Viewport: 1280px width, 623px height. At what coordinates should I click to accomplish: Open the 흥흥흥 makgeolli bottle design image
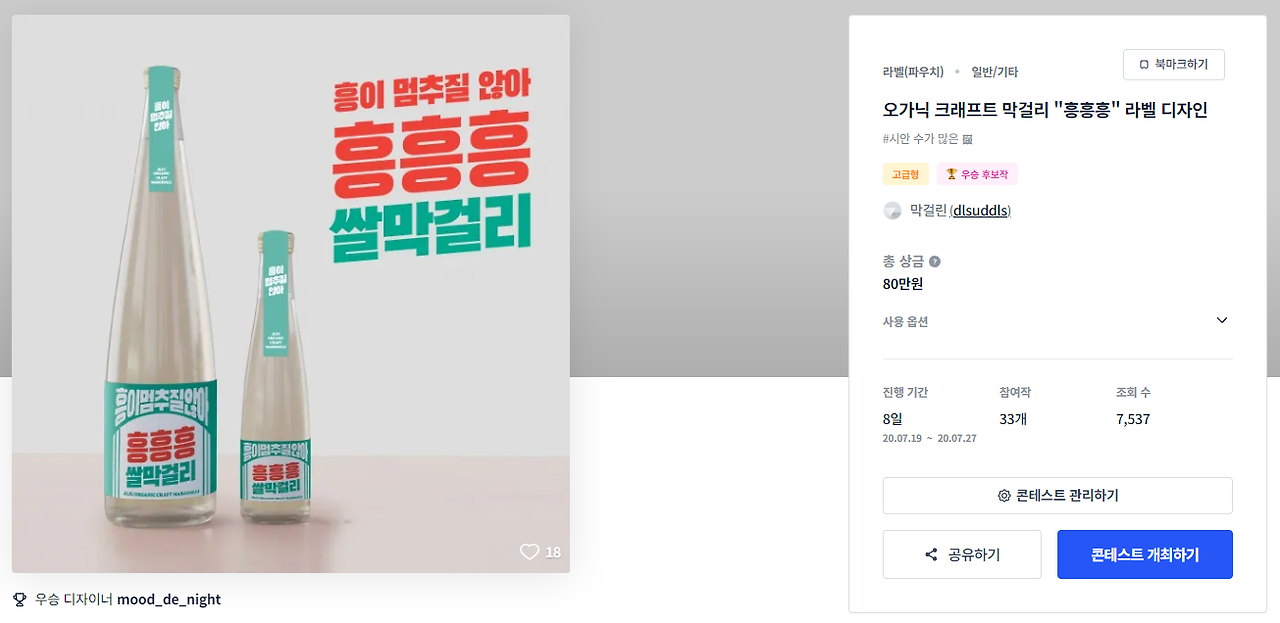291,294
